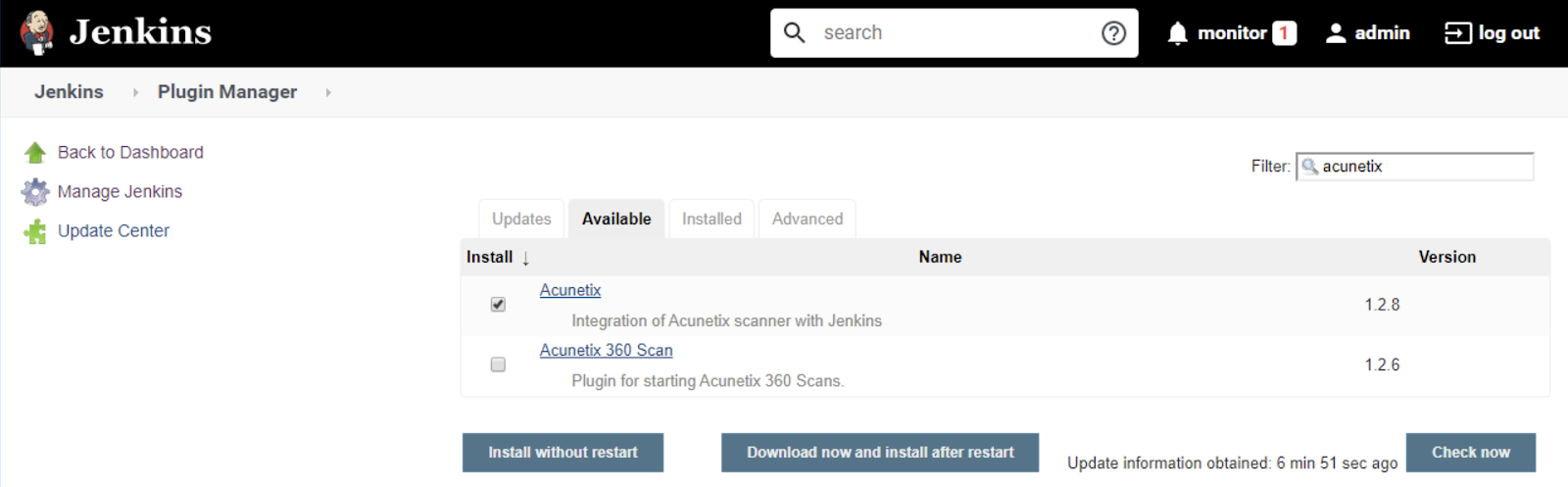
Task: Open Manage Jenkins link
Action: pos(120,191)
